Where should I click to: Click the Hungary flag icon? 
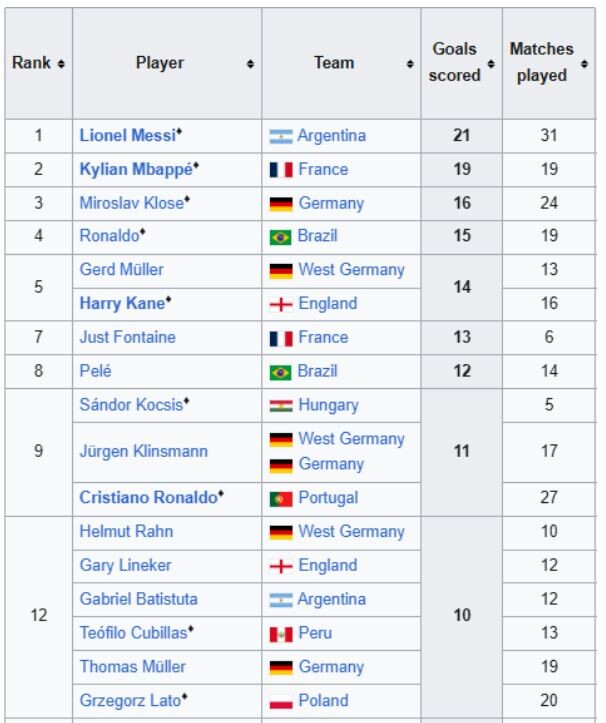(281, 406)
